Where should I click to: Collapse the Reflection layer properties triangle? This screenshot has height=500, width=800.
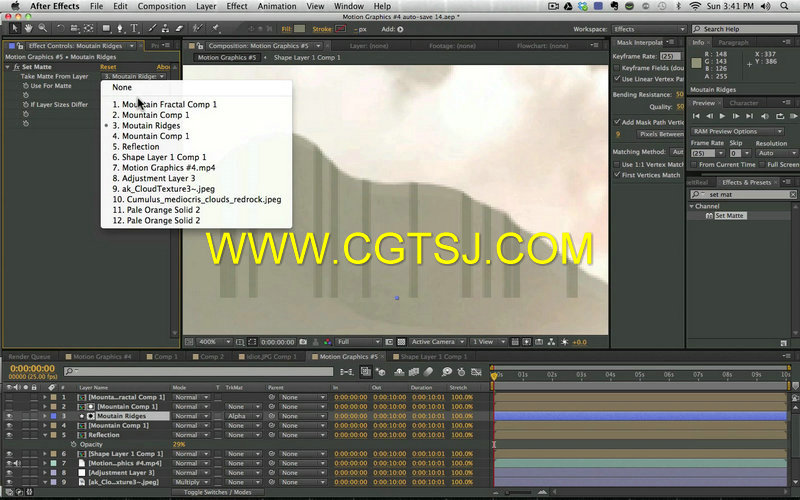(x=45, y=435)
